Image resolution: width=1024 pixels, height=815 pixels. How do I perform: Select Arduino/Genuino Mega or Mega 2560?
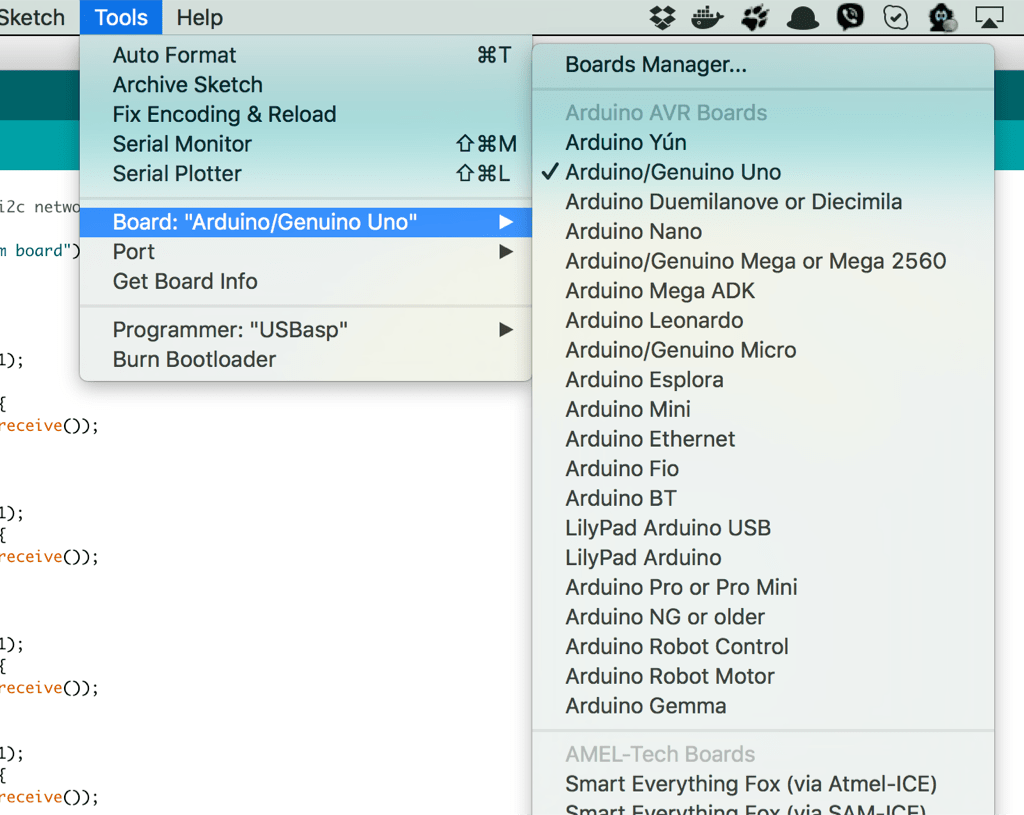763,261
